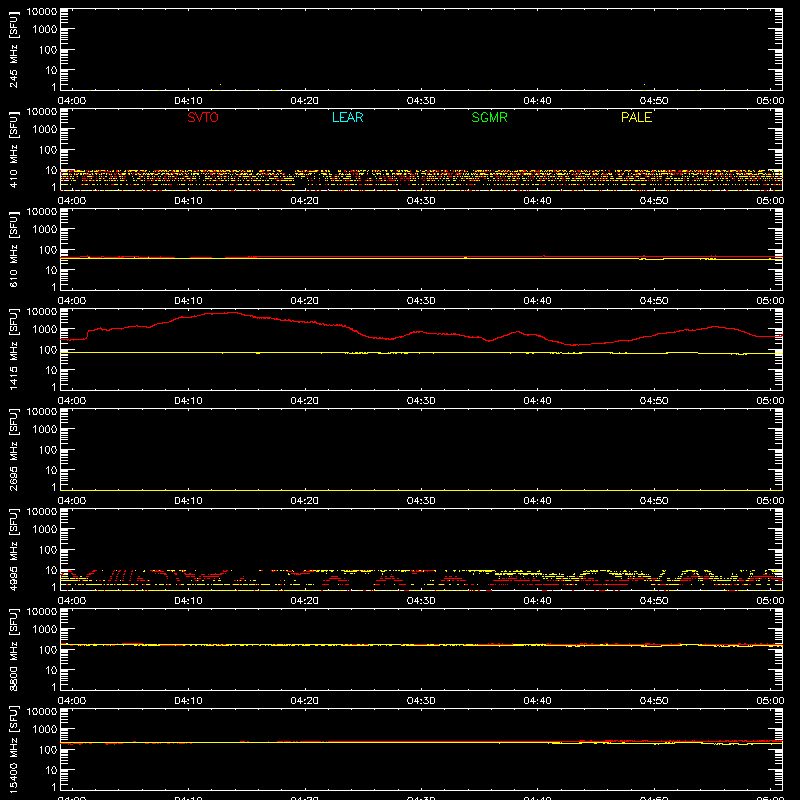
Task: Click 04:30 tick under the 8800 MHz panel
Action: click(421, 701)
